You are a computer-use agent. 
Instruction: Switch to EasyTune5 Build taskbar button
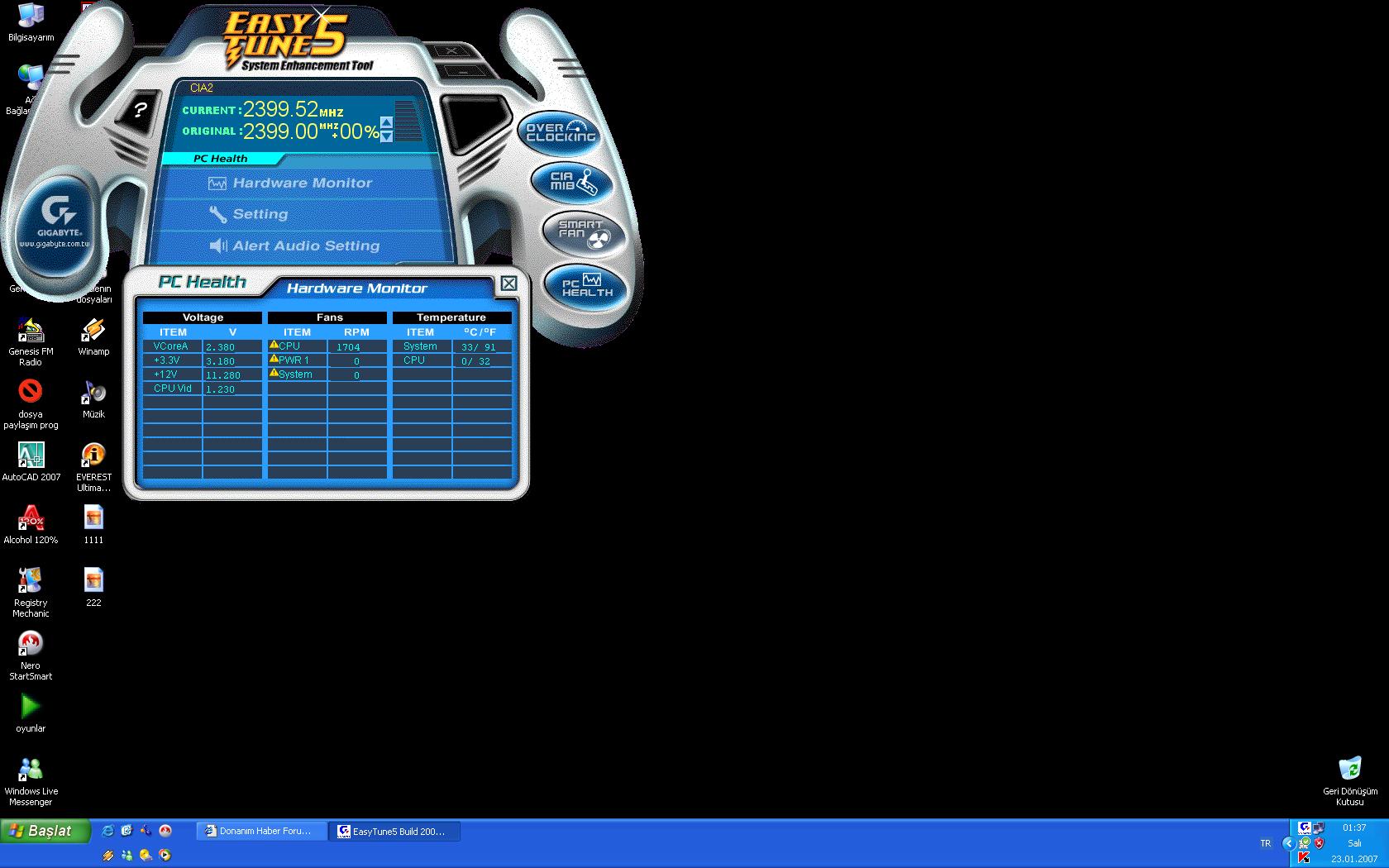pos(394,831)
